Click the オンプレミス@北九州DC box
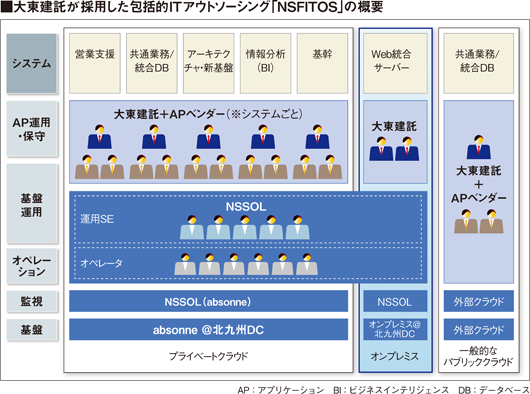The height and width of the screenshot is (394, 530). pos(395,329)
